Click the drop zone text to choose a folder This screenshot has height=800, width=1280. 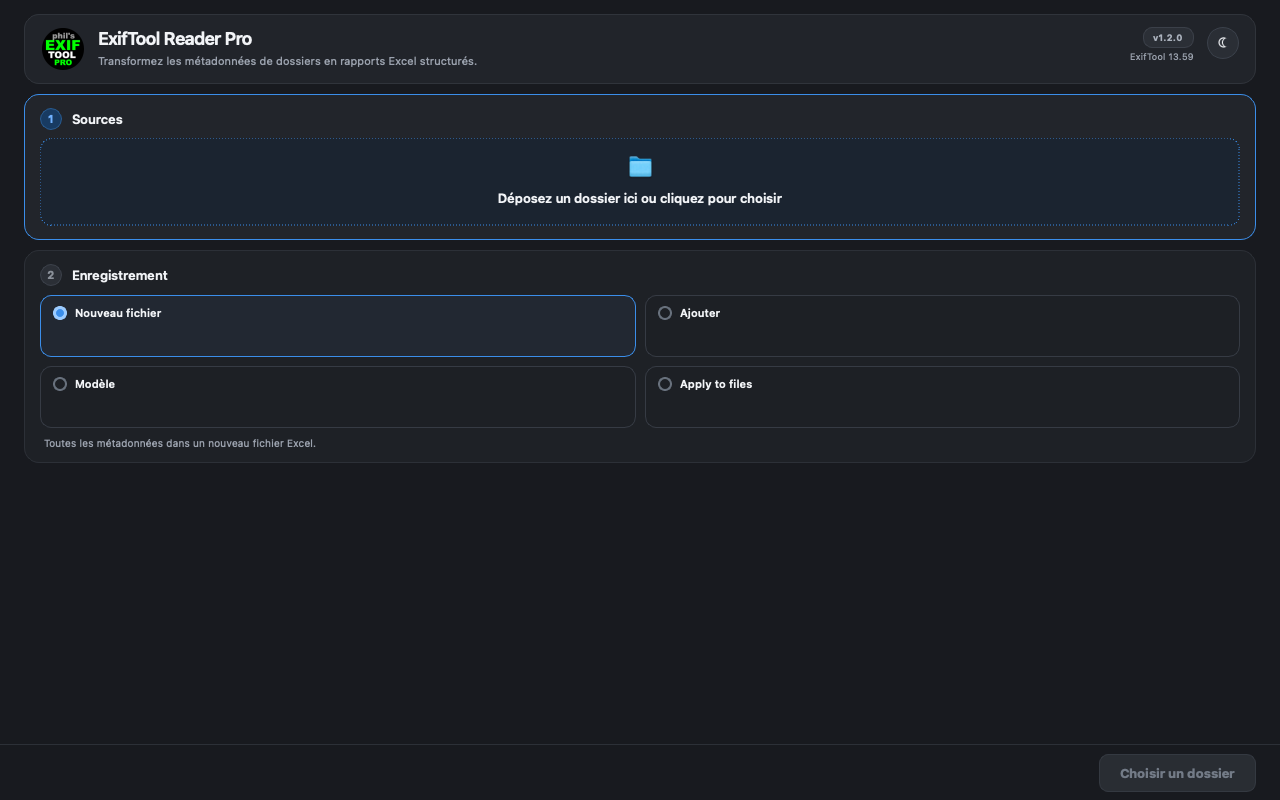pyautogui.click(x=640, y=198)
